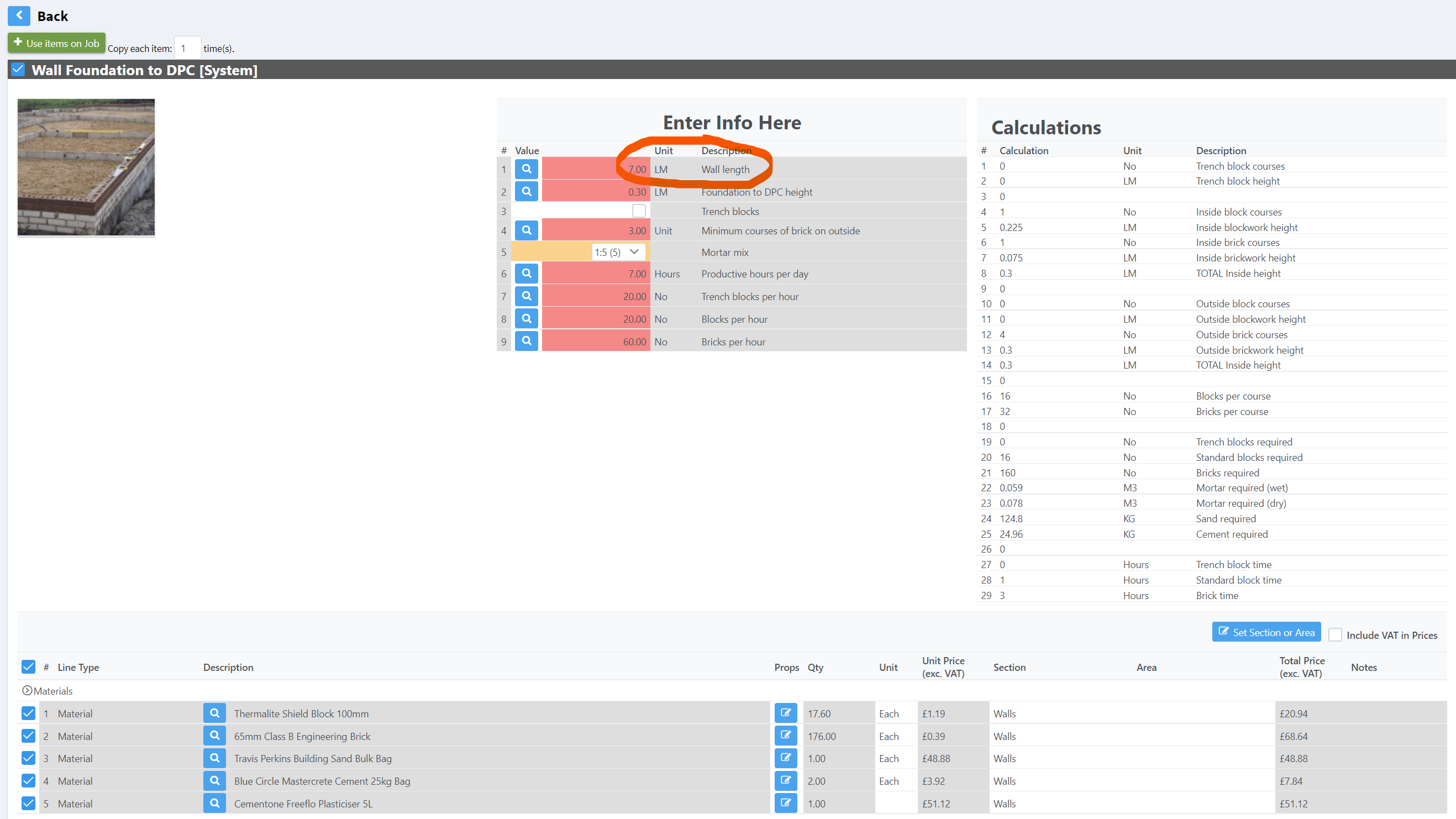Click Trench blocks per hour value 20.00
The width and height of the screenshot is (1456, 819).
pyautogui.click(x=596, y=296)
